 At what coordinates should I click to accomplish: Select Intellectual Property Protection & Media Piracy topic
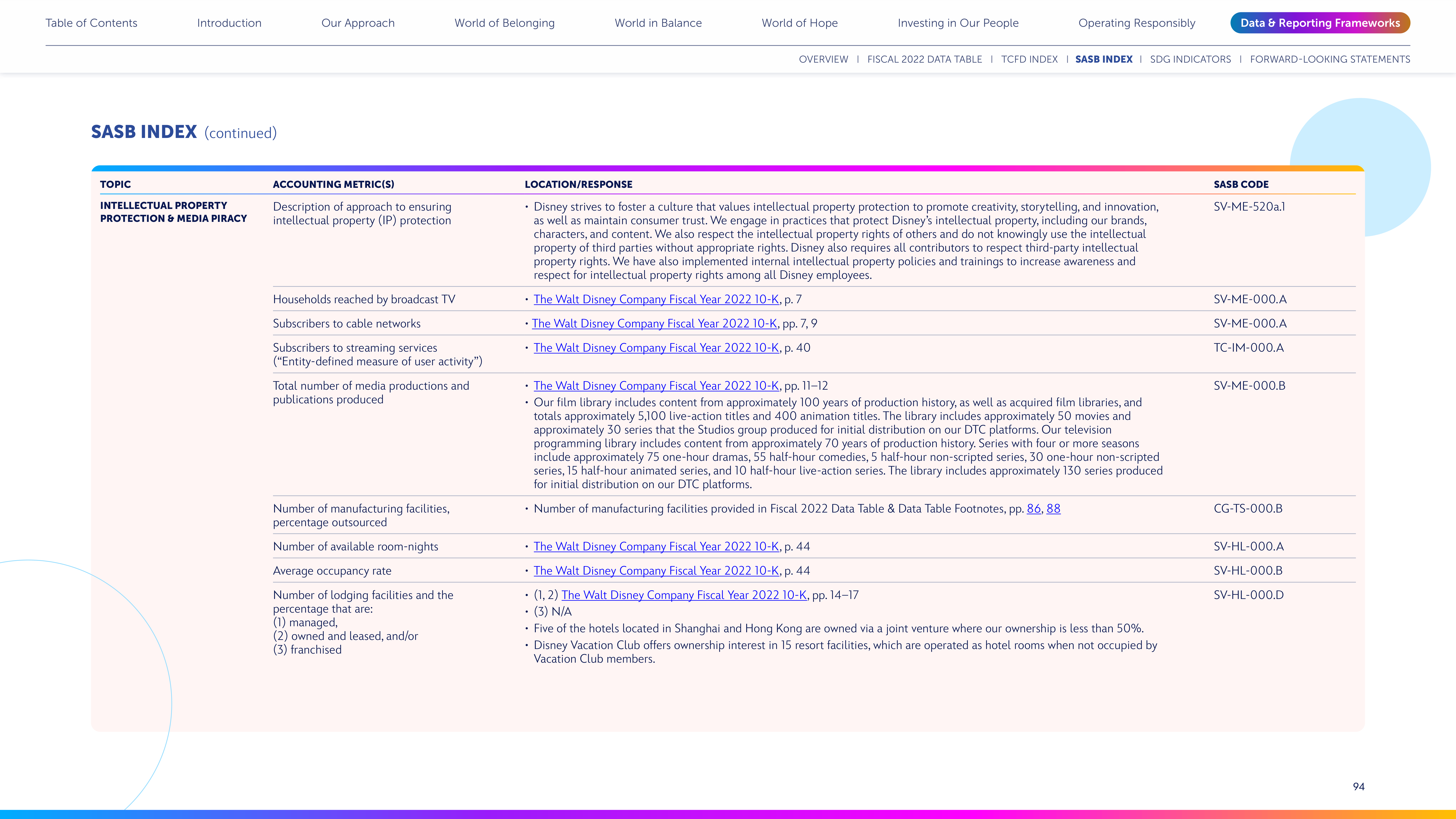(173, 212)
